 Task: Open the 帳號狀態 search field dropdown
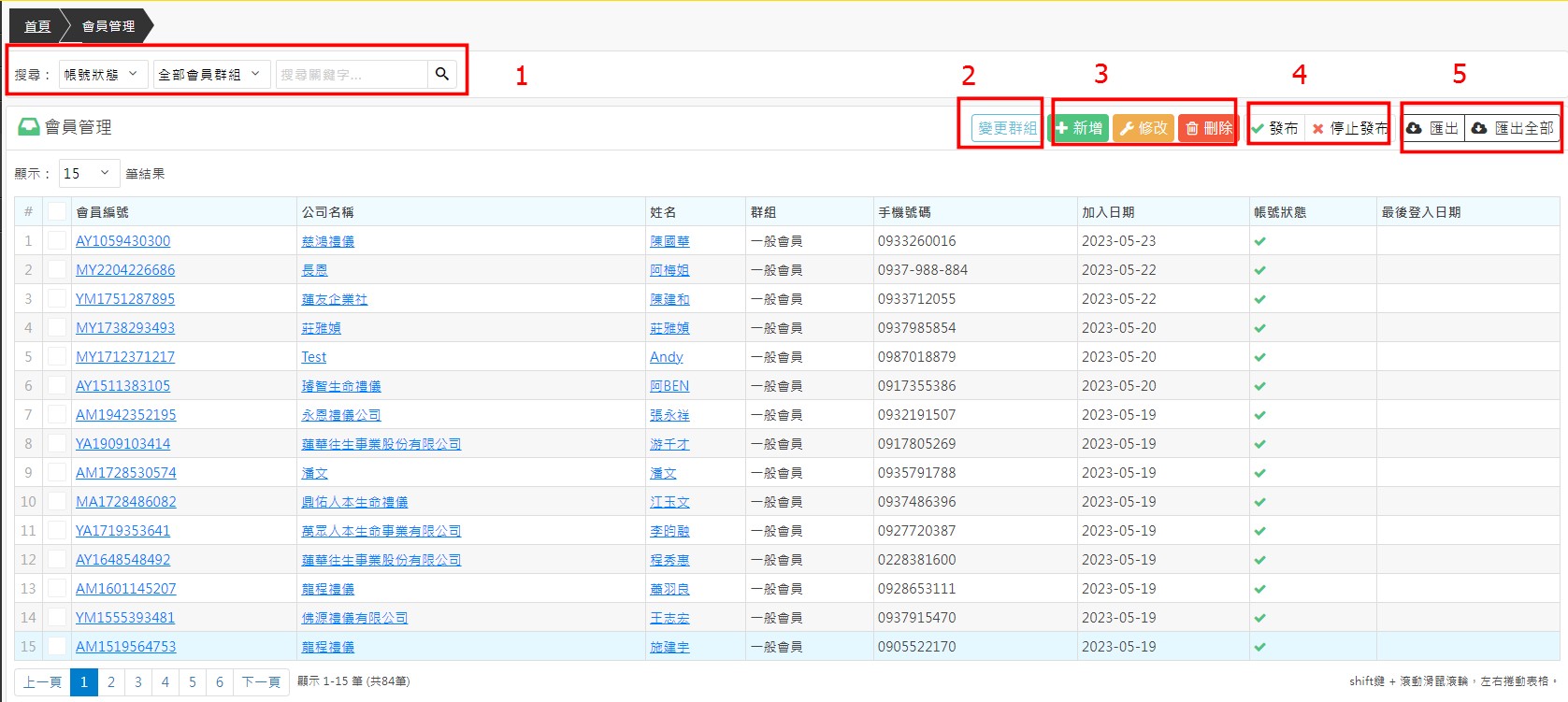102,74
